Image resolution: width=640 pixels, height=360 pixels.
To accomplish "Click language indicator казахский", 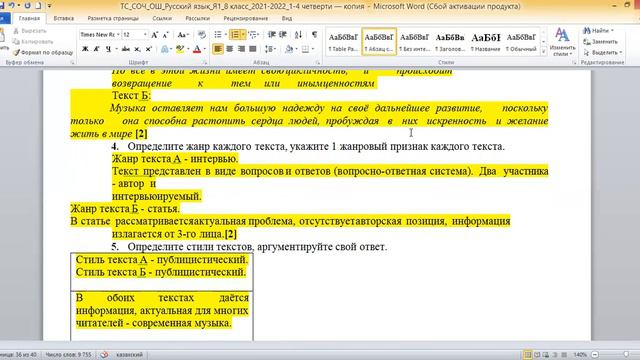I will coord(129,355).
